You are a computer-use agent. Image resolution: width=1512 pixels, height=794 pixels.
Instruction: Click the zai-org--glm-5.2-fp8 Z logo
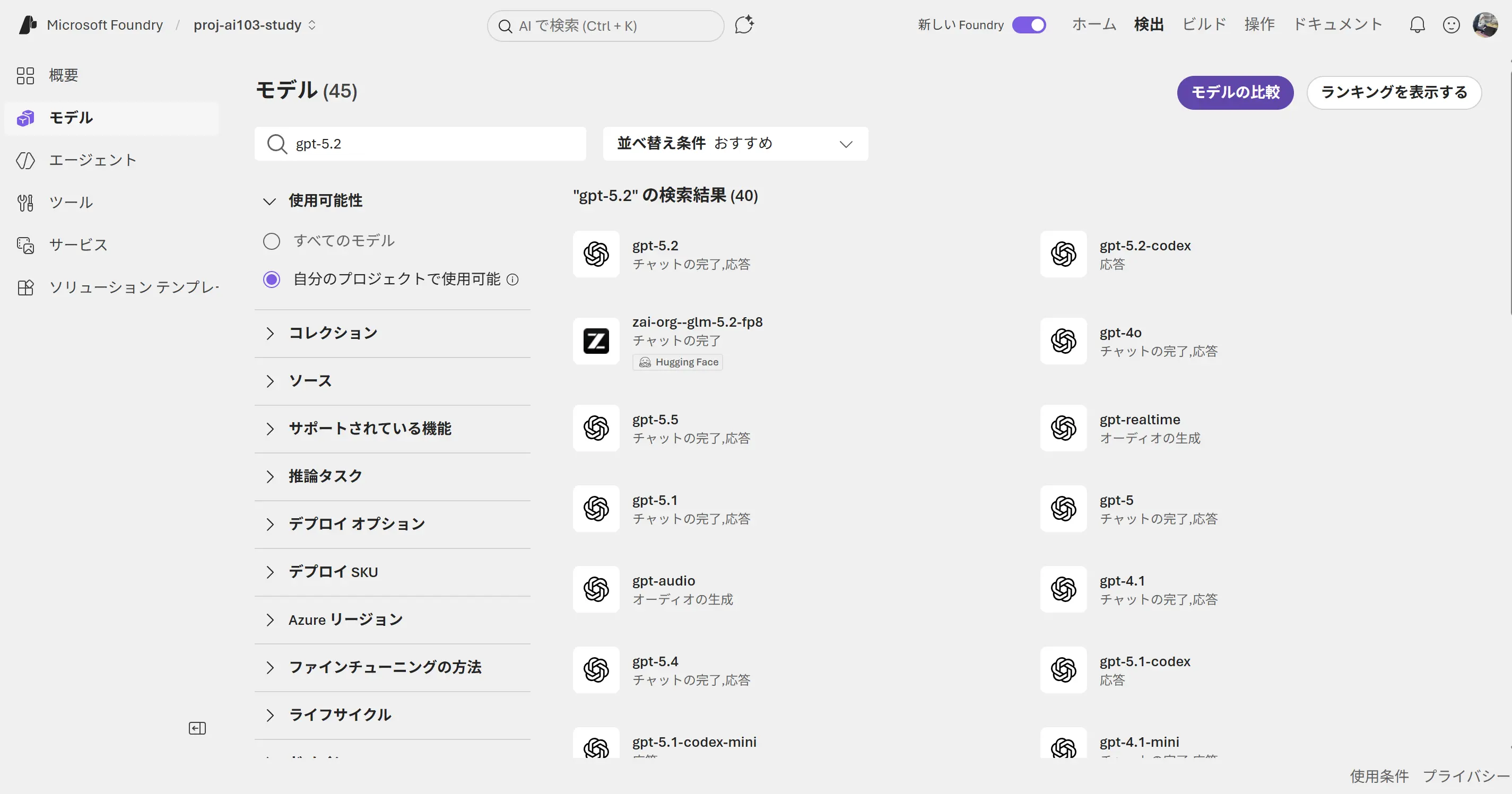pyautogui.click(x=596, y=341)
